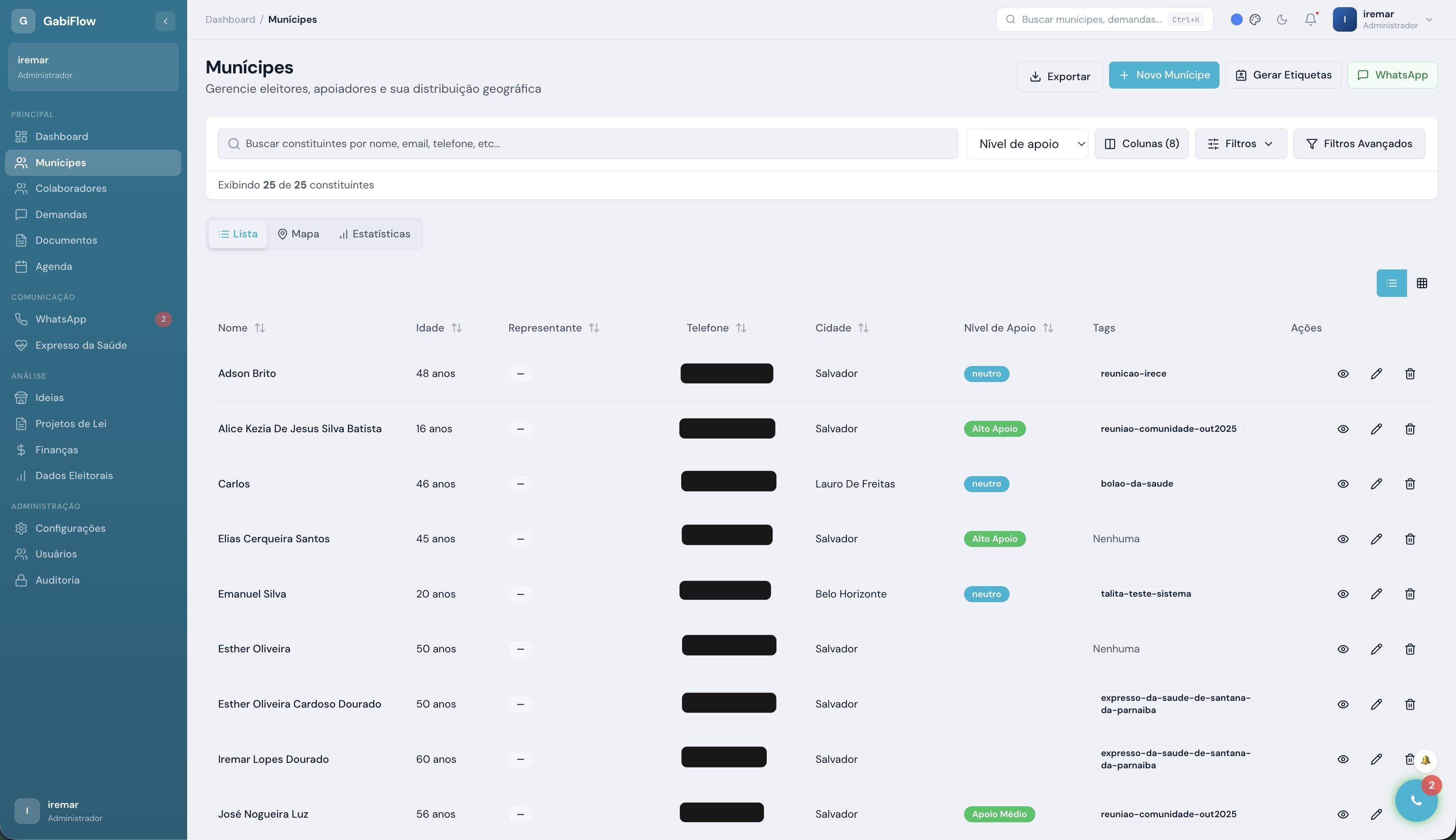This screenshot has width=1456, height=840.
Task: Switch to grid layout view toggle
Action: pos(1422,283)
